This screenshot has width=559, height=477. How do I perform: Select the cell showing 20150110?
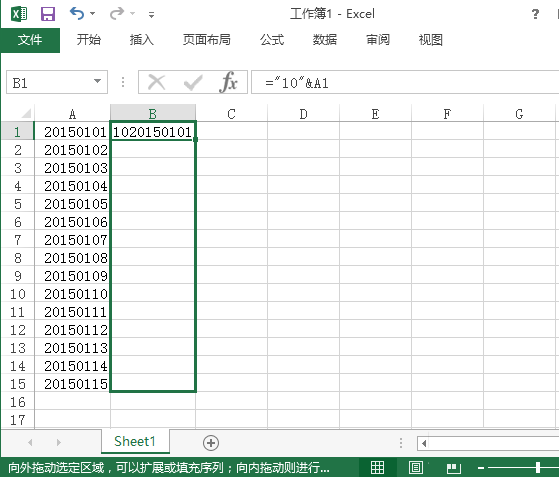pos(72,294)
